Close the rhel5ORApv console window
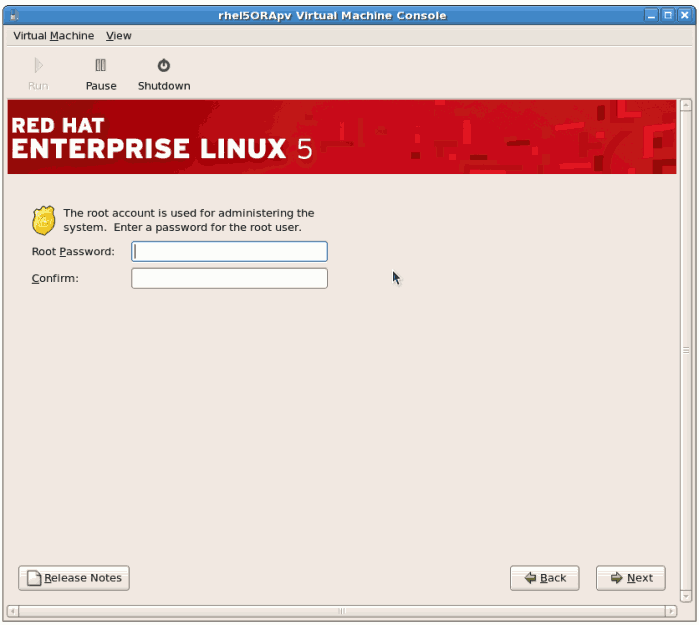 [685, 15]
